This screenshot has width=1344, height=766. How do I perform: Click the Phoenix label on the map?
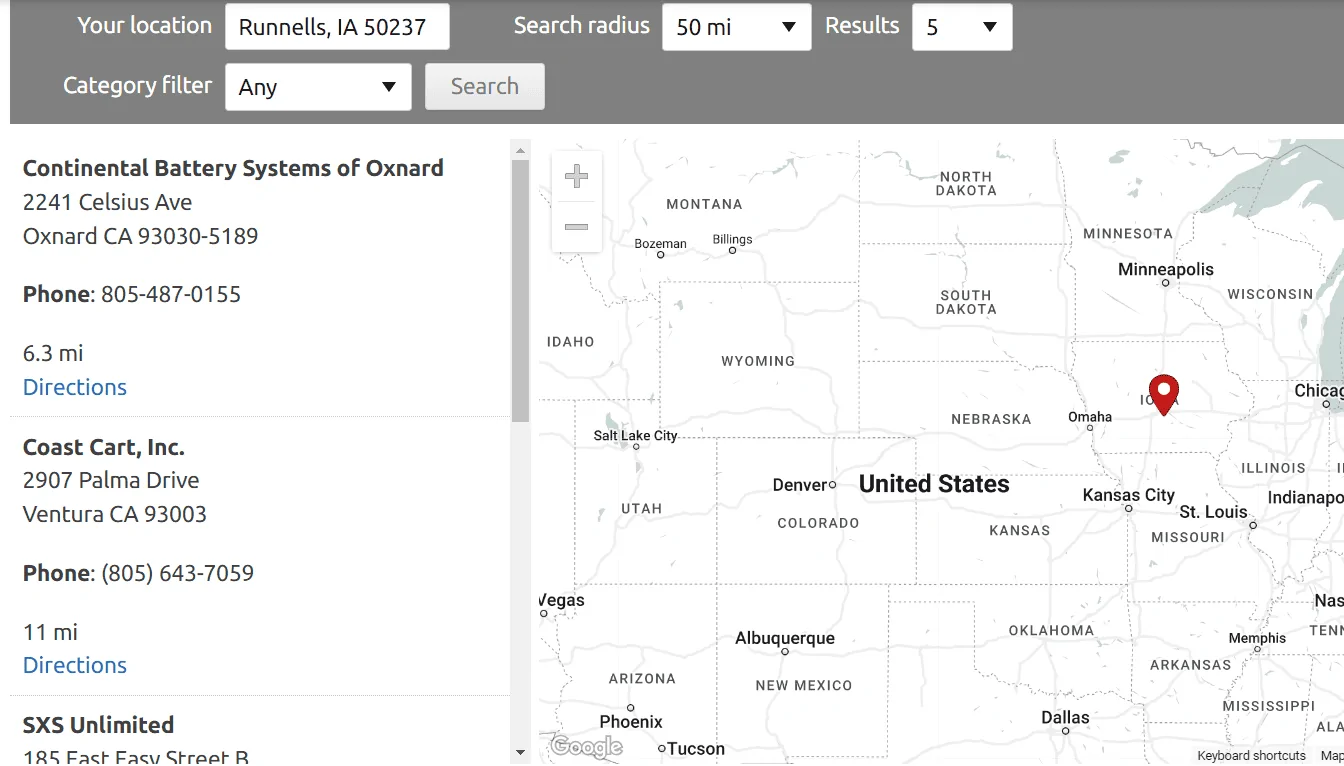631,722
